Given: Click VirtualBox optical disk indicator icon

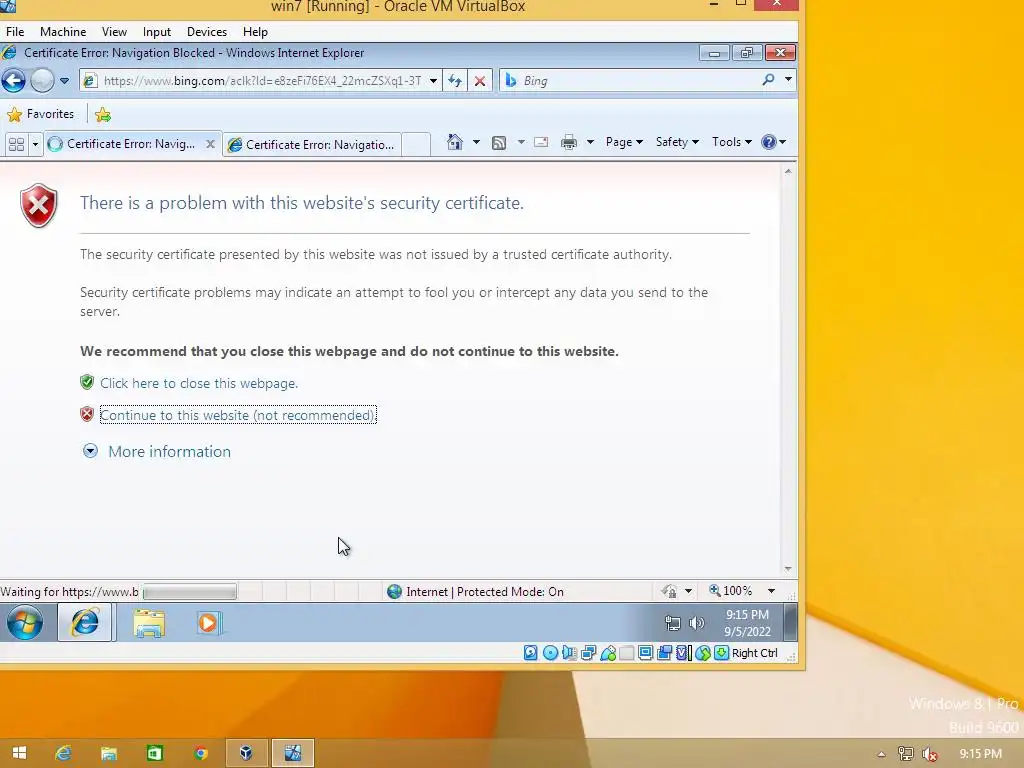Looking at the screenshot, I should pyautogui.click(x=551, y=653).
